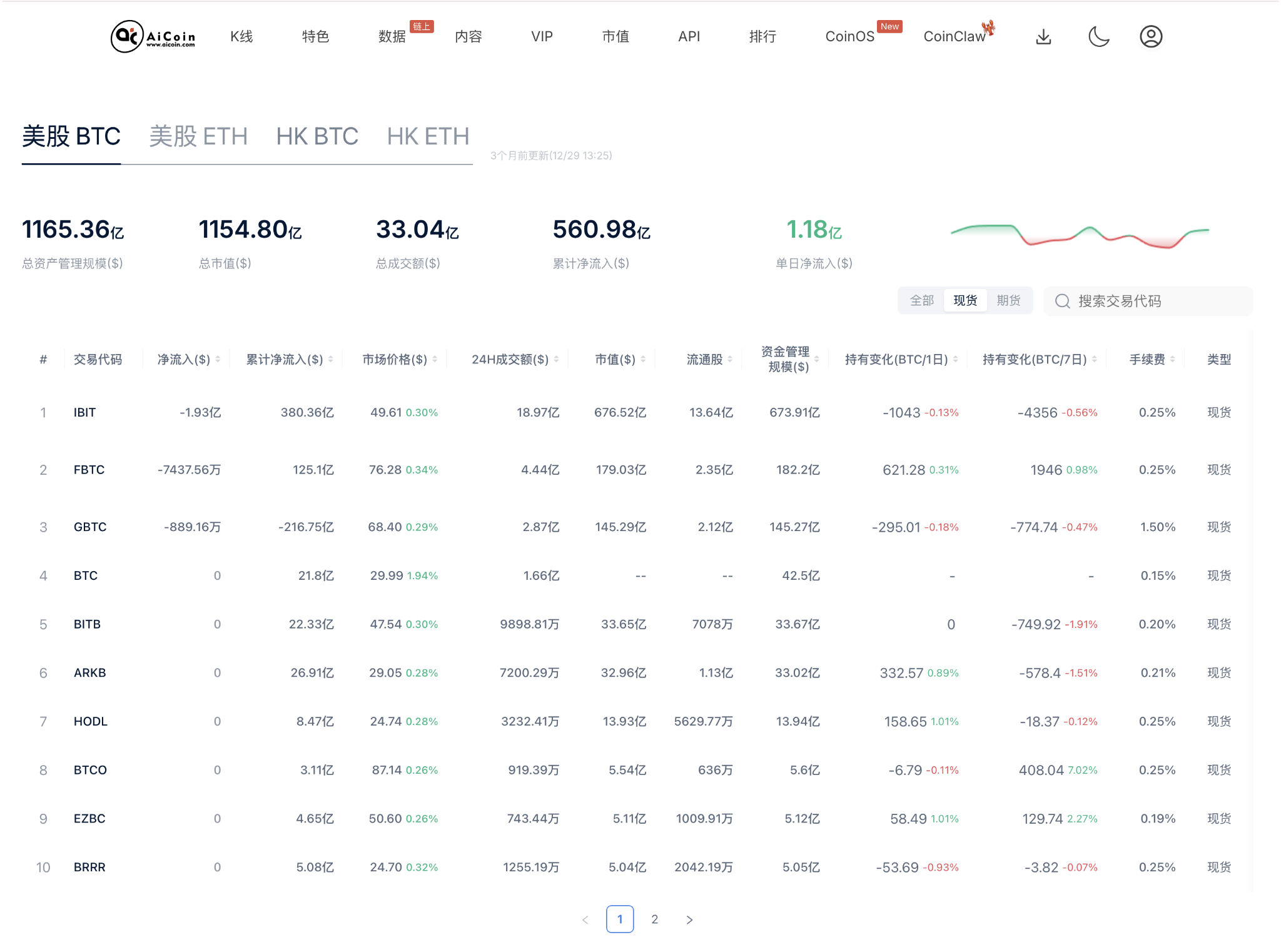Select the 全部 filter option

click(x=921, y=300)
